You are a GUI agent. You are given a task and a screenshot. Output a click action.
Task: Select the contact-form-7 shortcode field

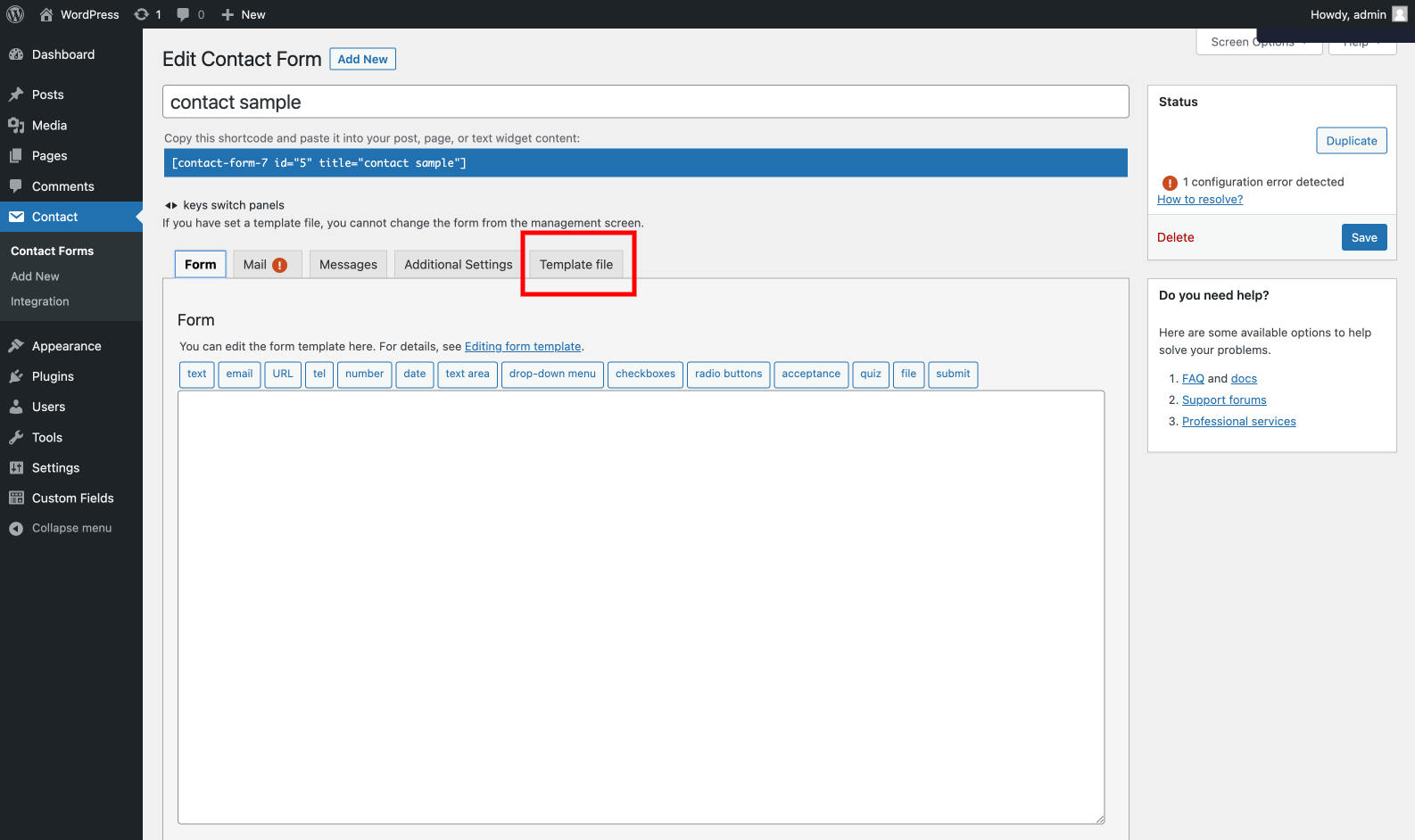646,163
